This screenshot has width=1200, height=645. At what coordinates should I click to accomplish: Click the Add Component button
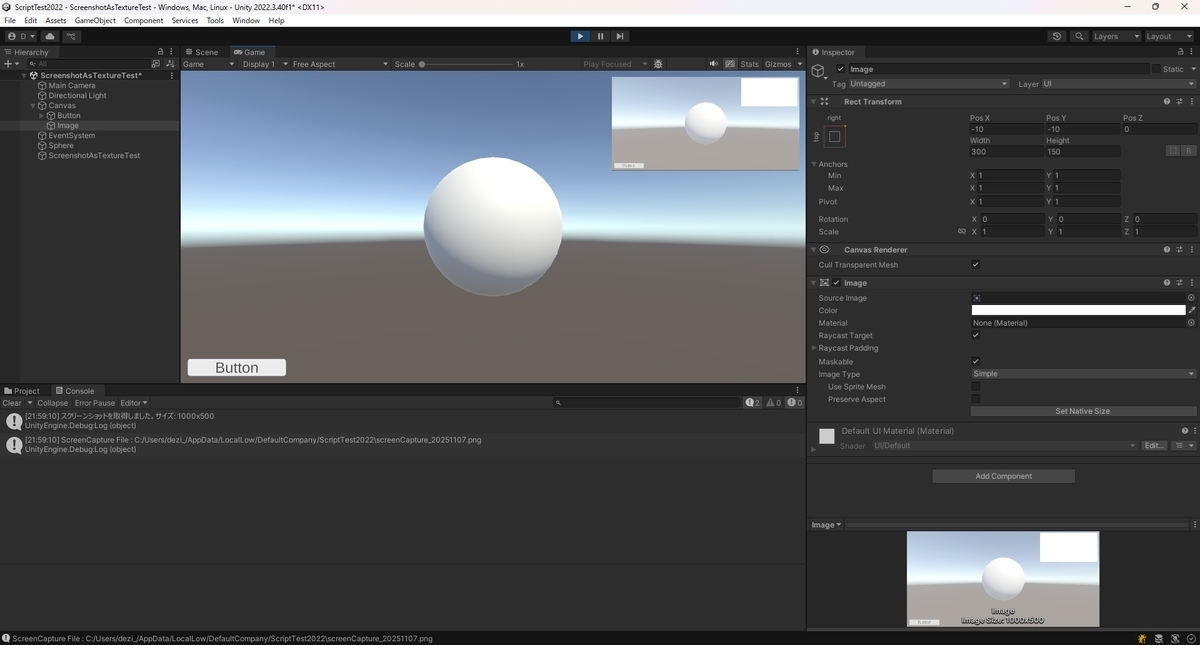(1003, 476)
